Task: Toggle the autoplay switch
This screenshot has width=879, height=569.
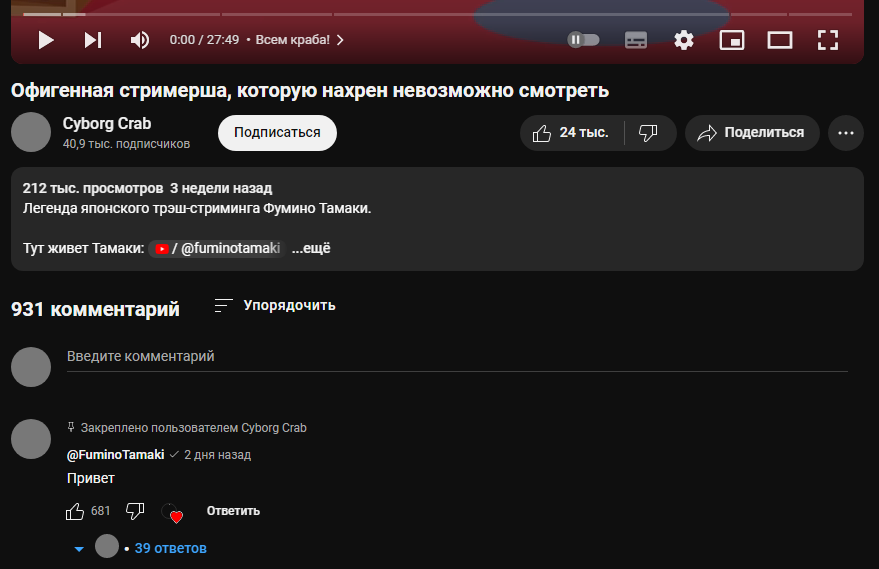Action: coord(583,40)
